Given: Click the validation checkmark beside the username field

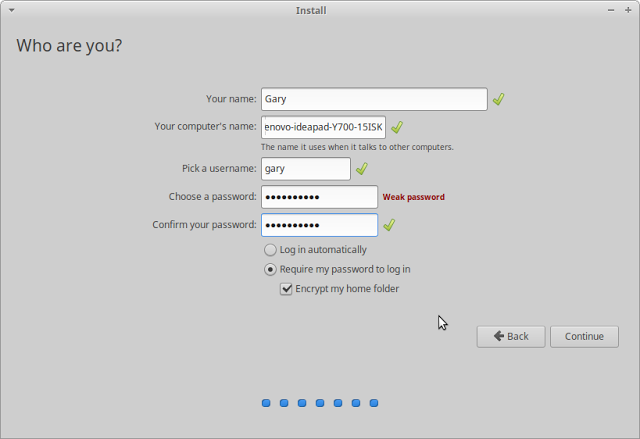Looking at the screenshot, I should click(362, 169).
